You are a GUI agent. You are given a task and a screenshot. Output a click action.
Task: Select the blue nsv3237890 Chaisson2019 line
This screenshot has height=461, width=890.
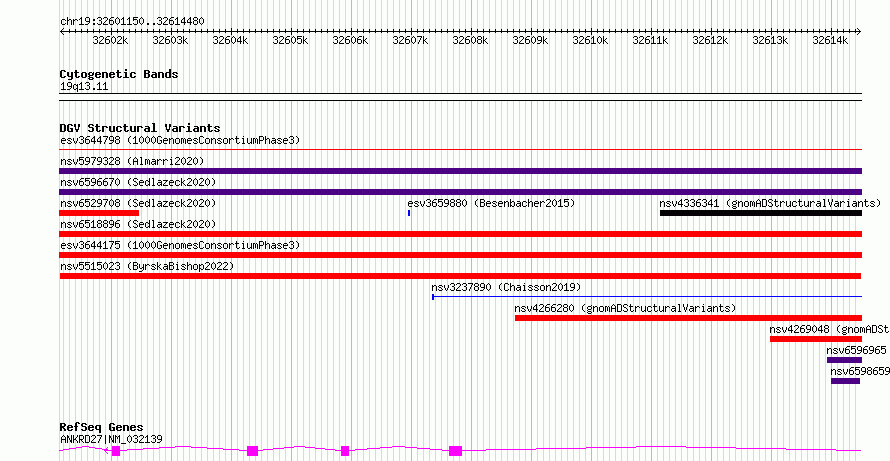(x=647, y=296)
